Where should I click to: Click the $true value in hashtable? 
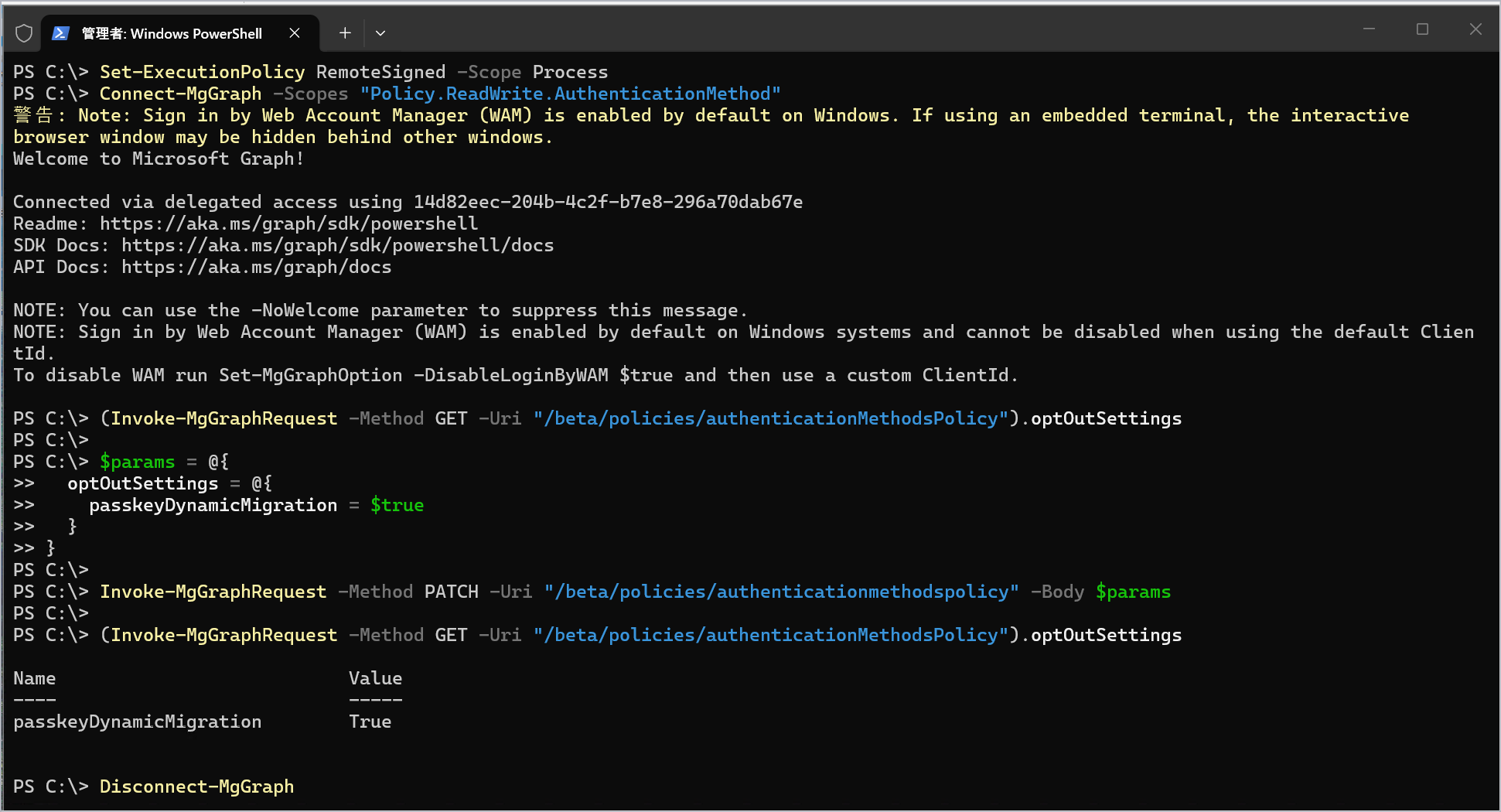(x=397, y=505)
